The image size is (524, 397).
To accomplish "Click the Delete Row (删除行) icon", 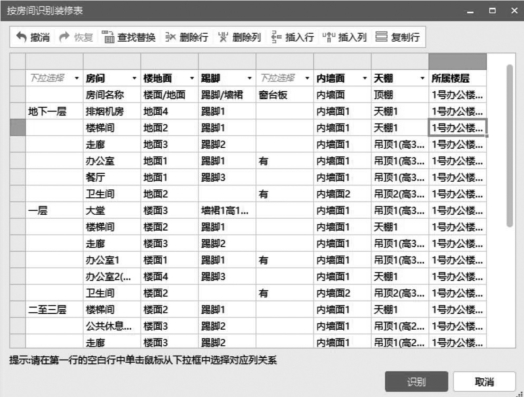I will pos(170,37).
